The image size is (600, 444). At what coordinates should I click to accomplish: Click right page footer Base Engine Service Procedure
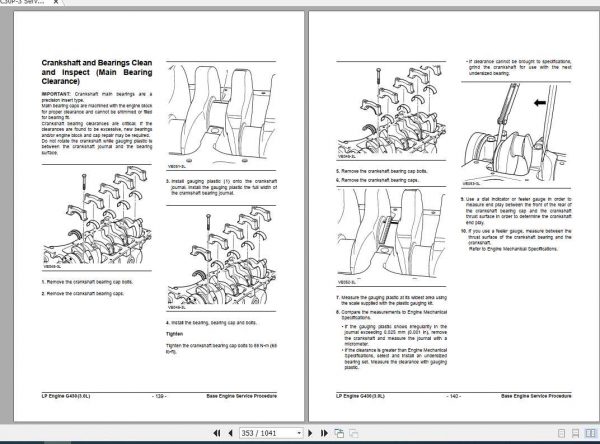tap(536, 396)
